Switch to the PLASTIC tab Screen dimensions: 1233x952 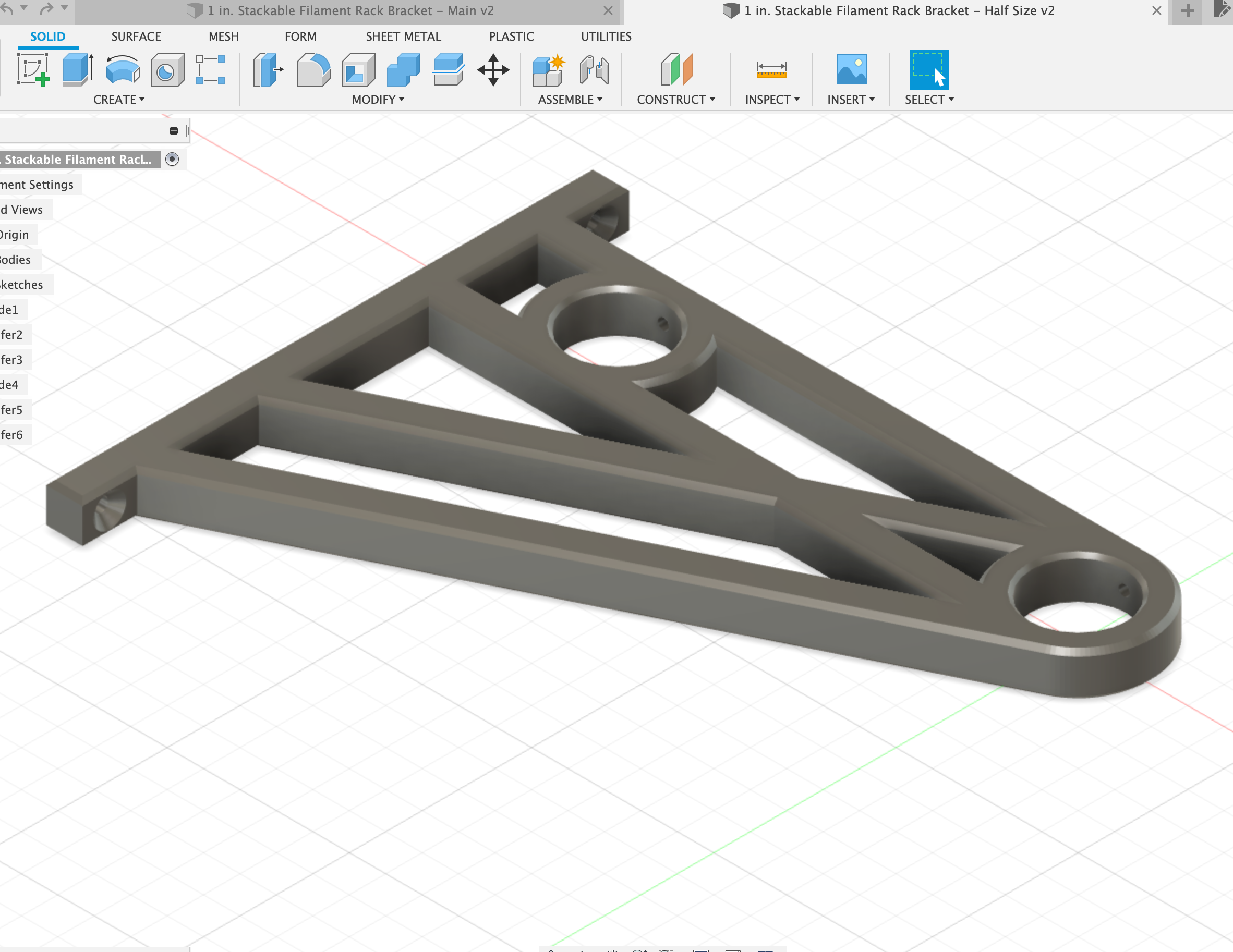[x=512, y=36]
